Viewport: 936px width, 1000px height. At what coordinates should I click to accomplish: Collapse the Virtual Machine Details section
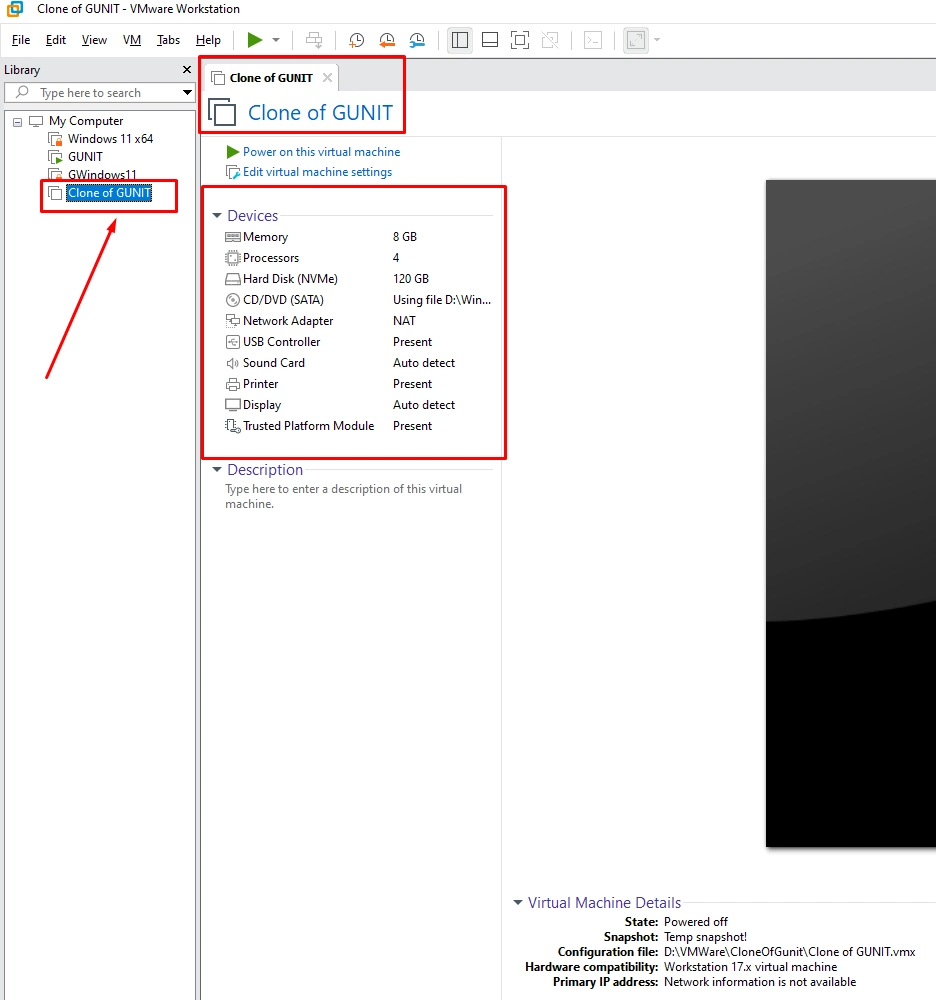(518, 902)
